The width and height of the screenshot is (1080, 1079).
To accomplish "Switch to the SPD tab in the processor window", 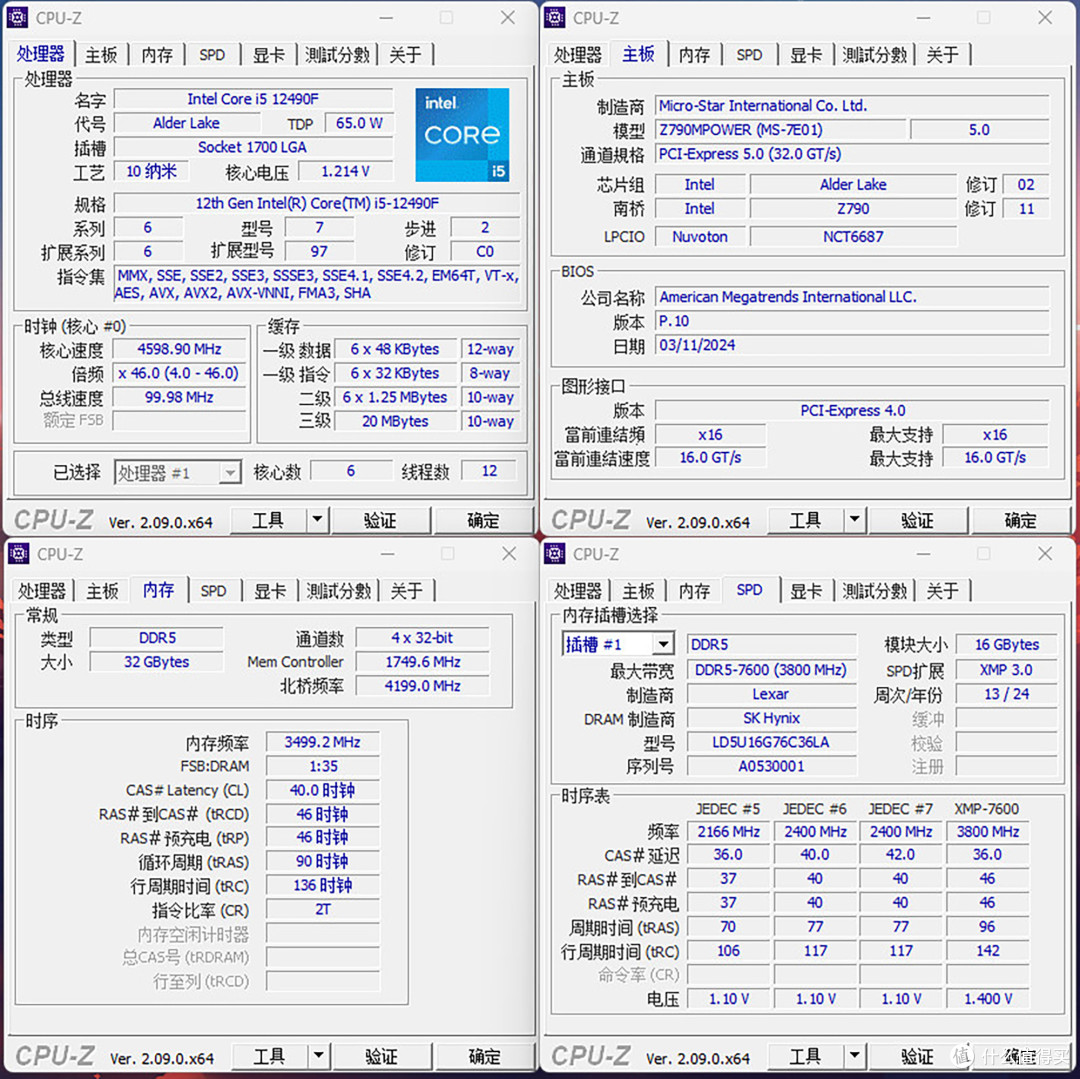I will coord(212,54).
